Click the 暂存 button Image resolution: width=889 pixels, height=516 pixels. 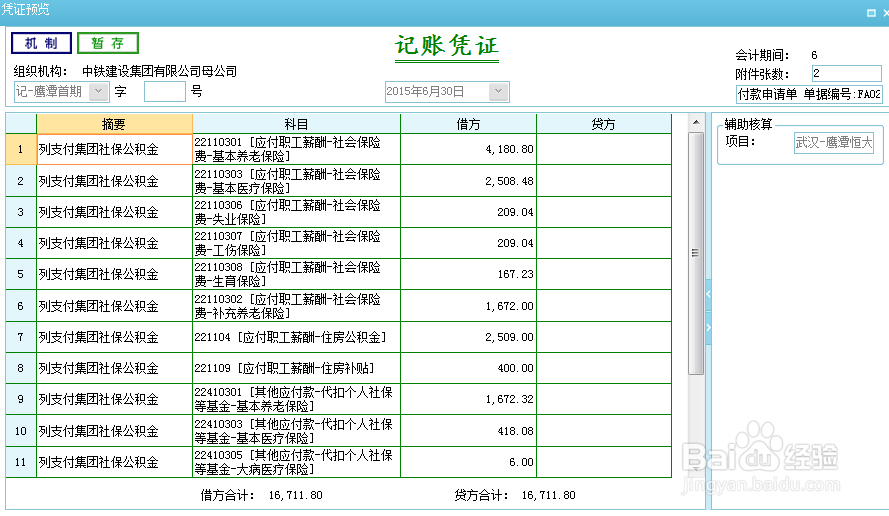108,43
